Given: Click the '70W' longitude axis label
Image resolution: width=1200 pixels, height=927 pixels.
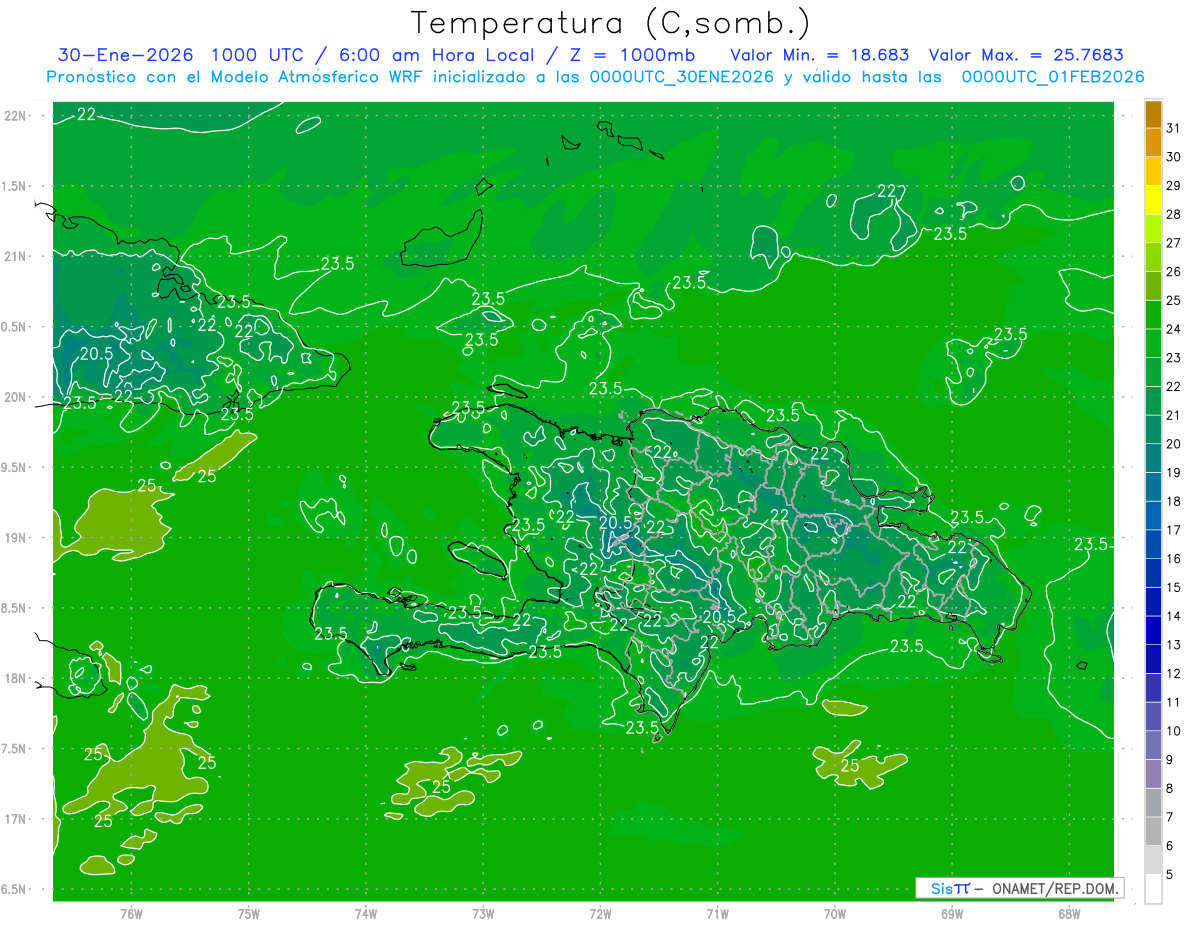Looking at the screenshot, I should point(835,914).
